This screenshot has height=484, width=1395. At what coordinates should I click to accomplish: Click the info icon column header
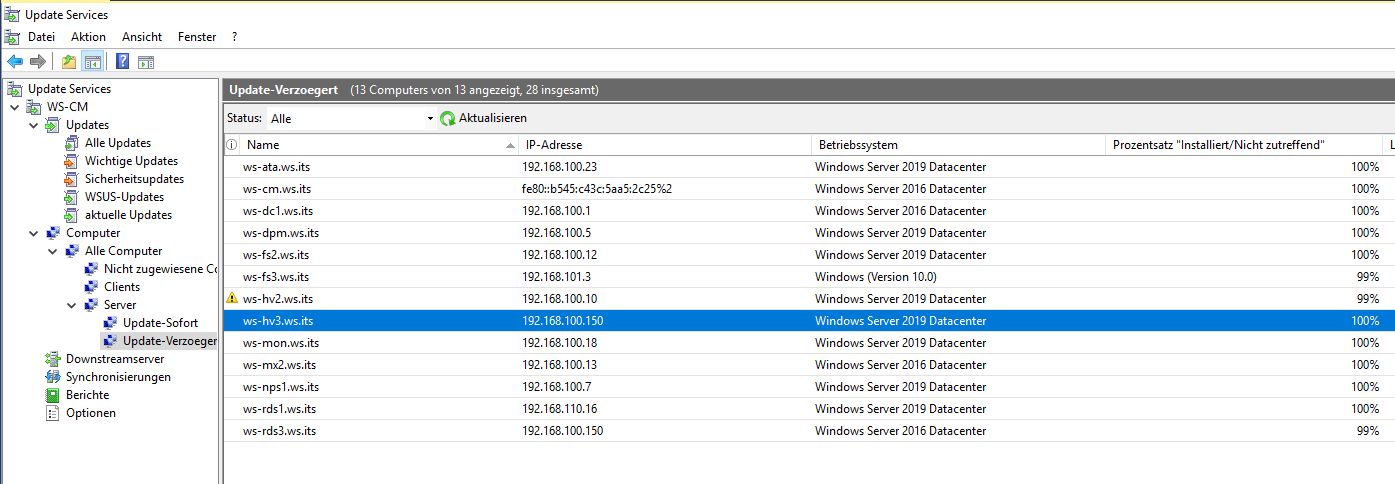[x=232, y=145]
